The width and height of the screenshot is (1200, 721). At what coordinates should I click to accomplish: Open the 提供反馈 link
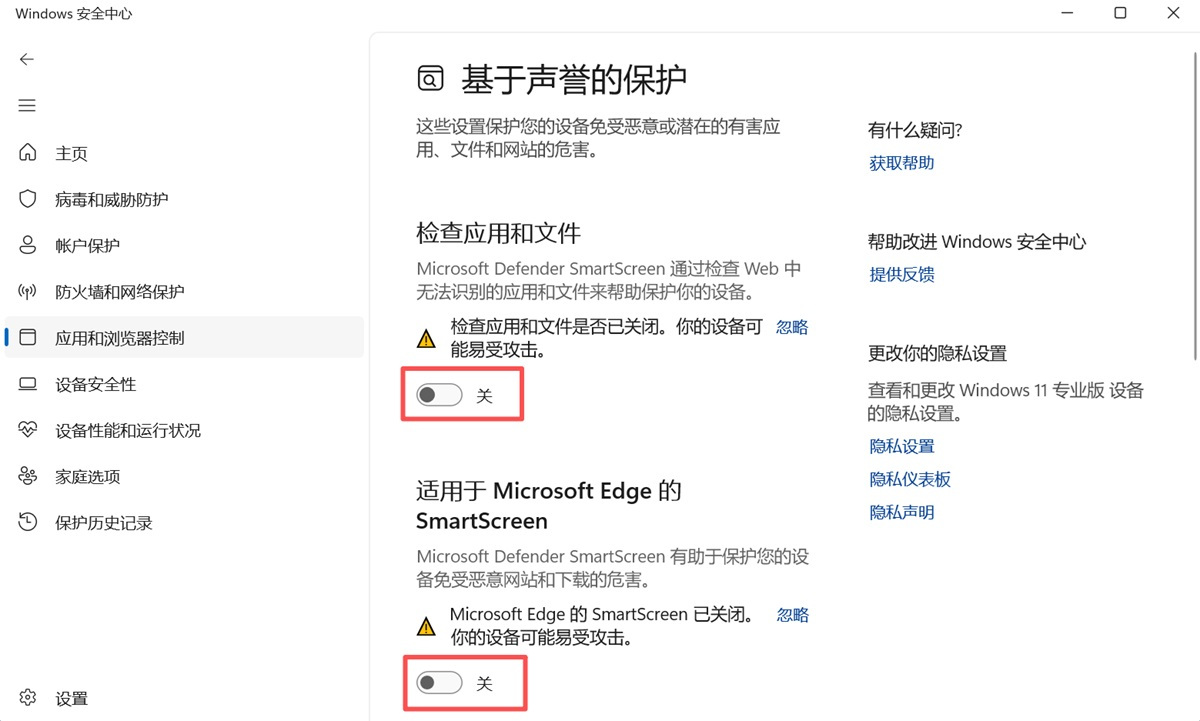[901, 274]
